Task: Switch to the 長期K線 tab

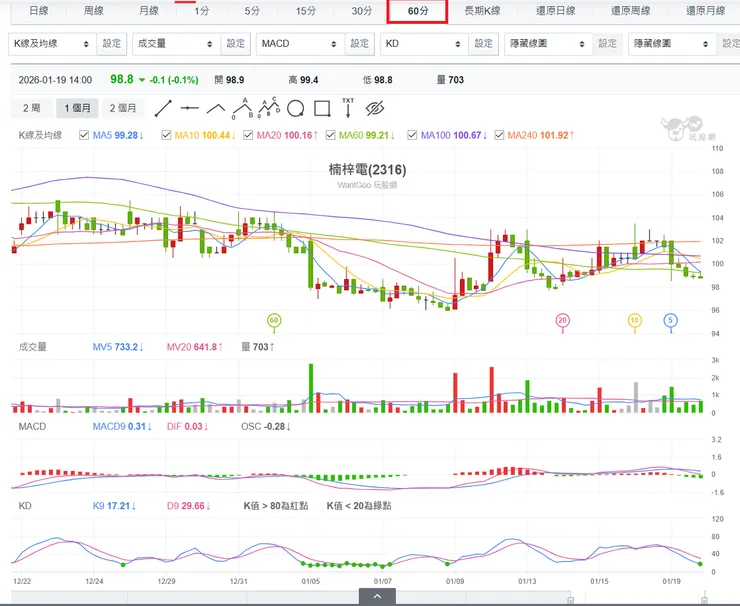Action: (482, 11)
